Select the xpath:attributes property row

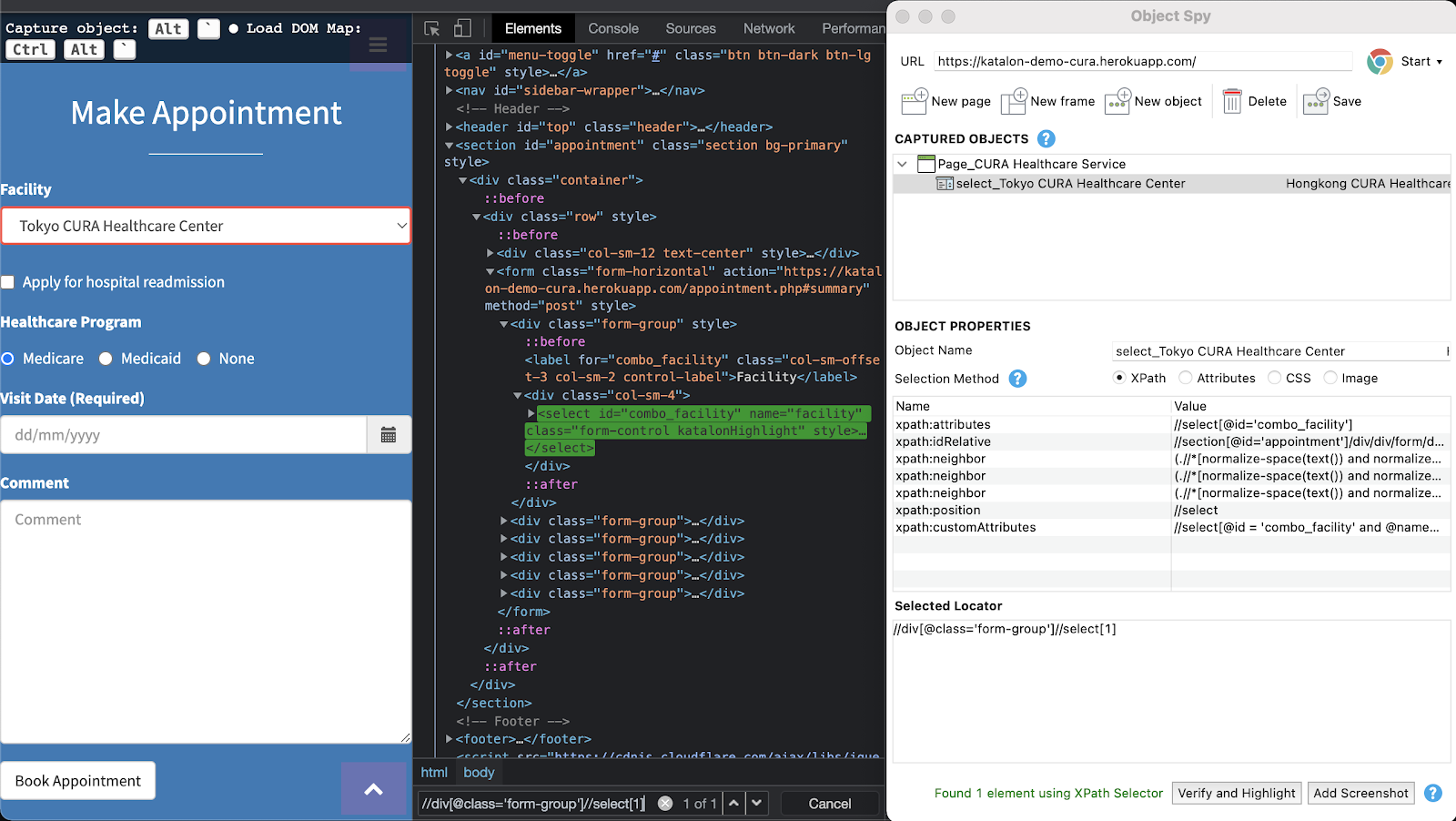(1171, 424)
